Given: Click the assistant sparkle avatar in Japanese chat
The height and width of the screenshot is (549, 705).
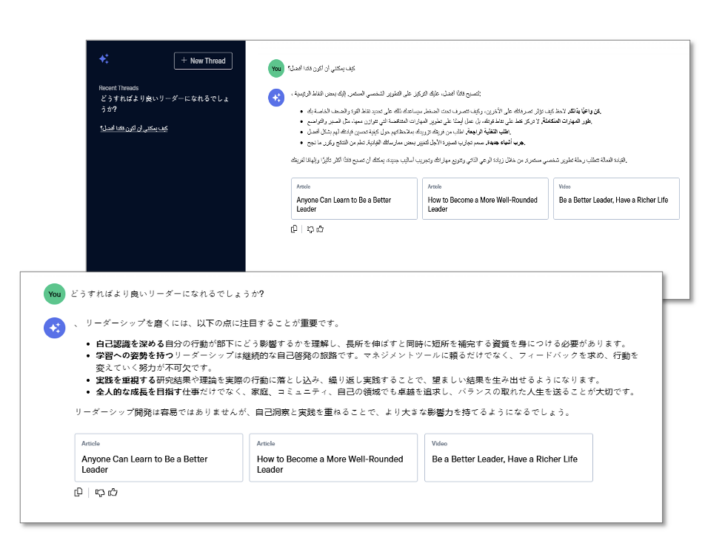Looking at the screenshot, I should coord(54,327).
